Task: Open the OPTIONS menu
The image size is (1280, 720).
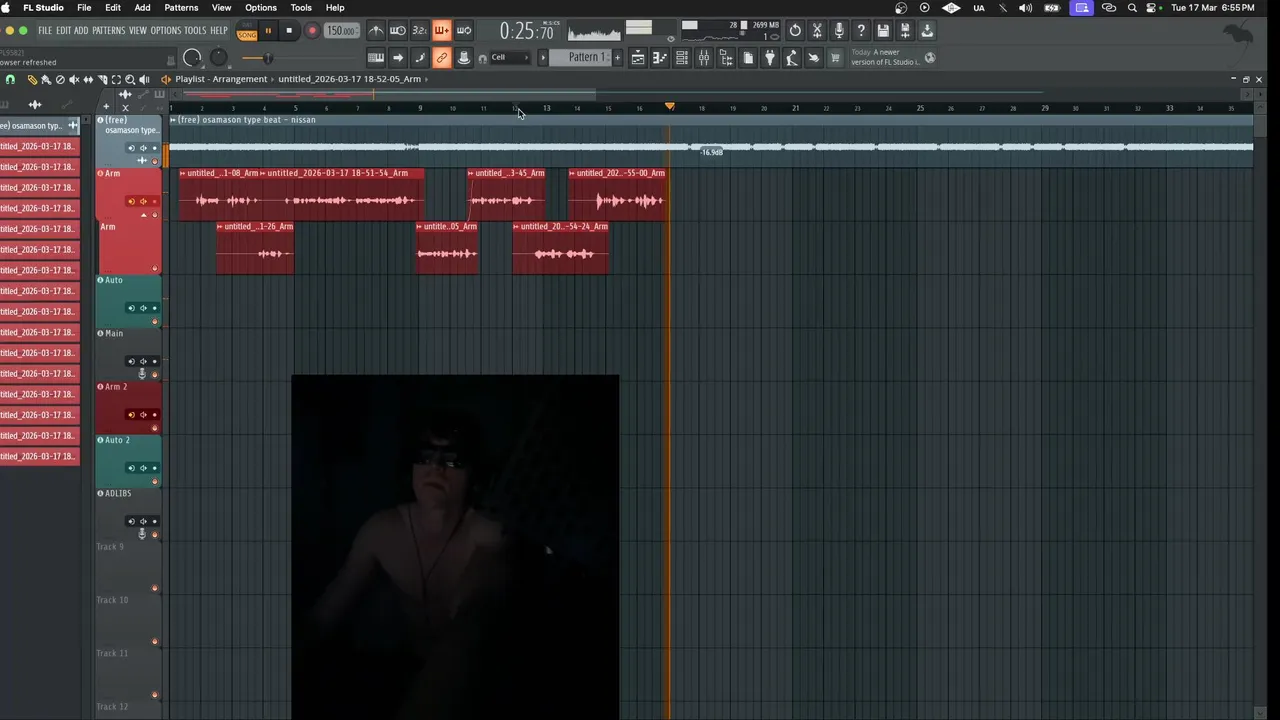Action: tap(166, 31)
